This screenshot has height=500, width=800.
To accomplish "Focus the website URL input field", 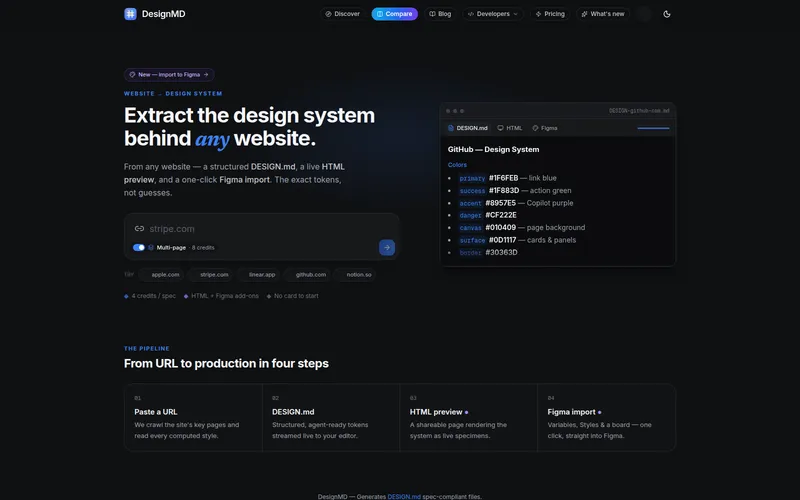I will point(261,229).
